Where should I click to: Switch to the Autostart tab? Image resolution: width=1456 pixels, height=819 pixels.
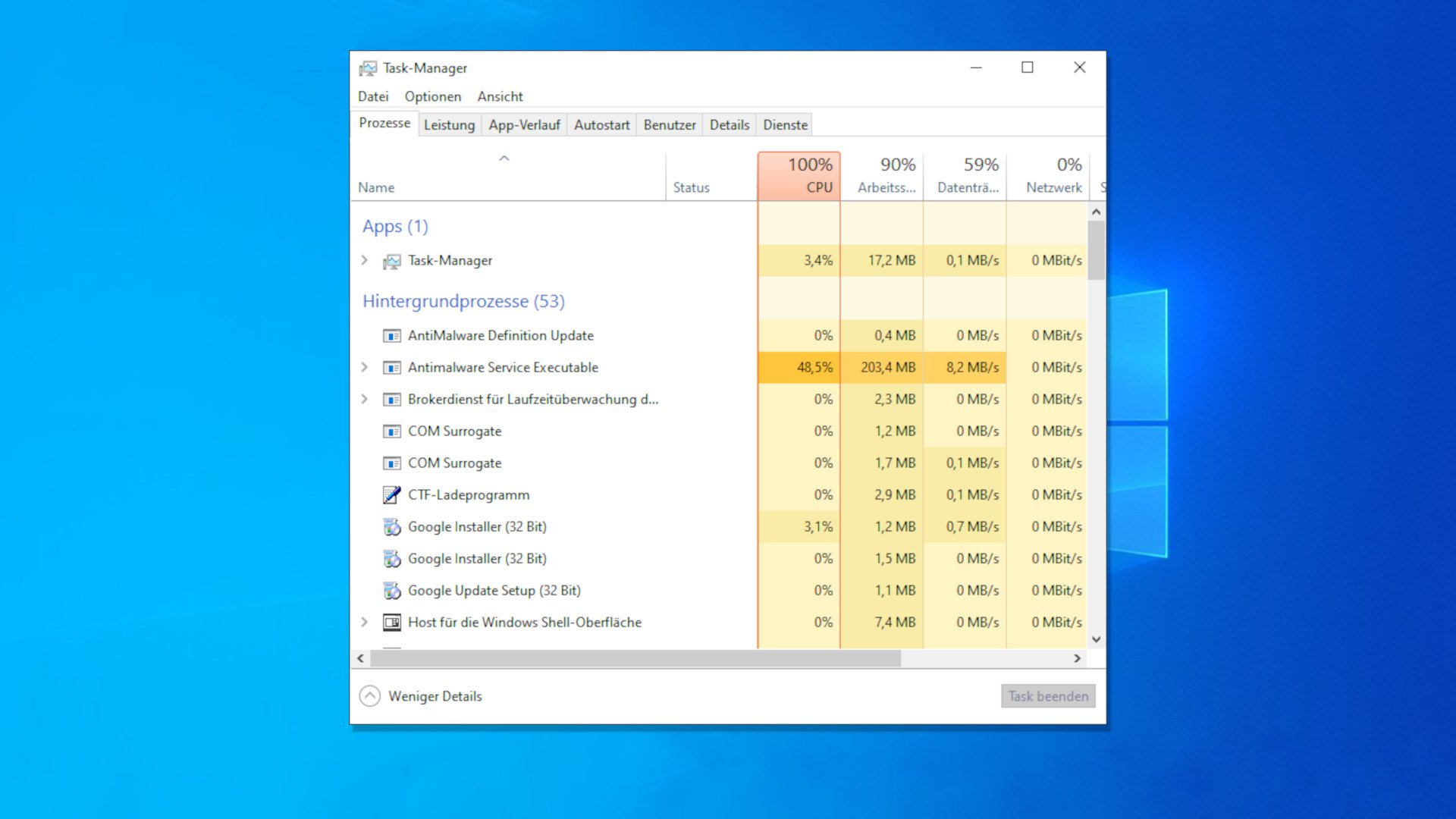[601, 124]
